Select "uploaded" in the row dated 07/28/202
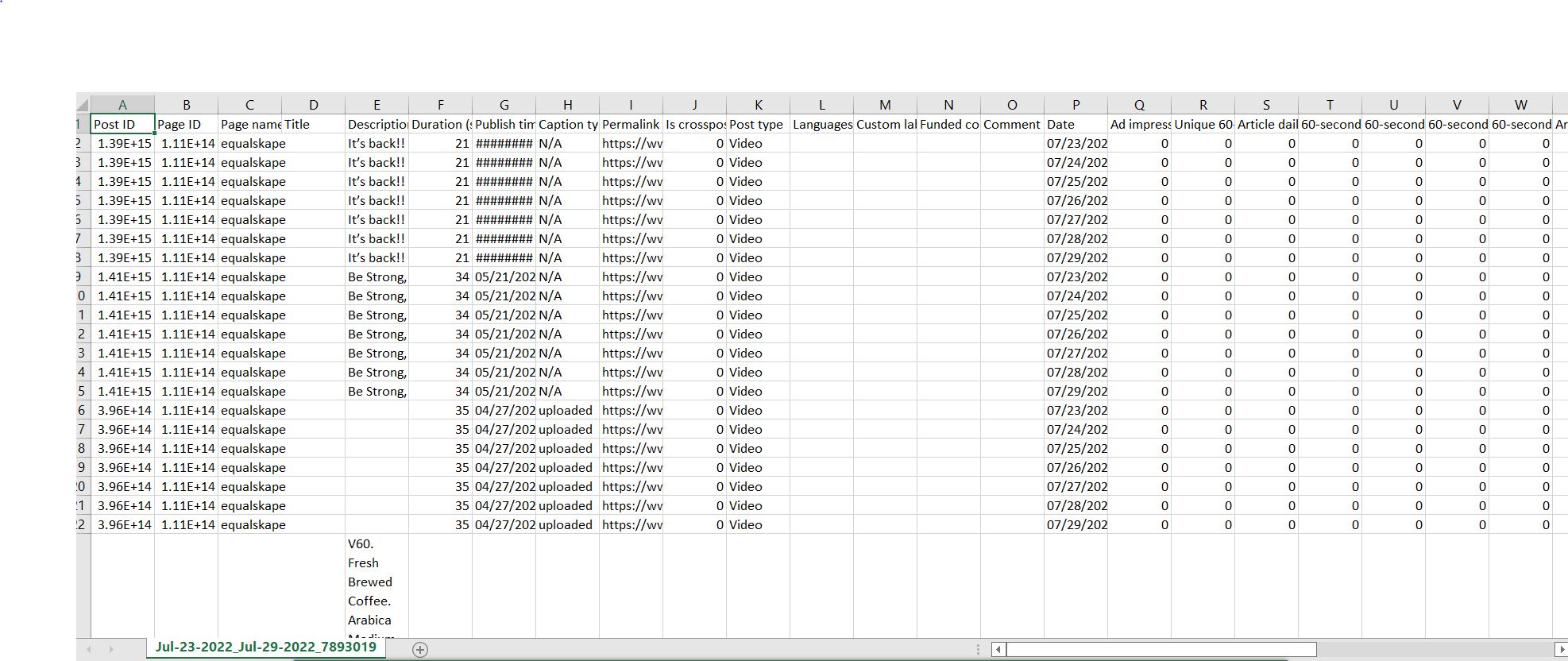 coord(567,505)
